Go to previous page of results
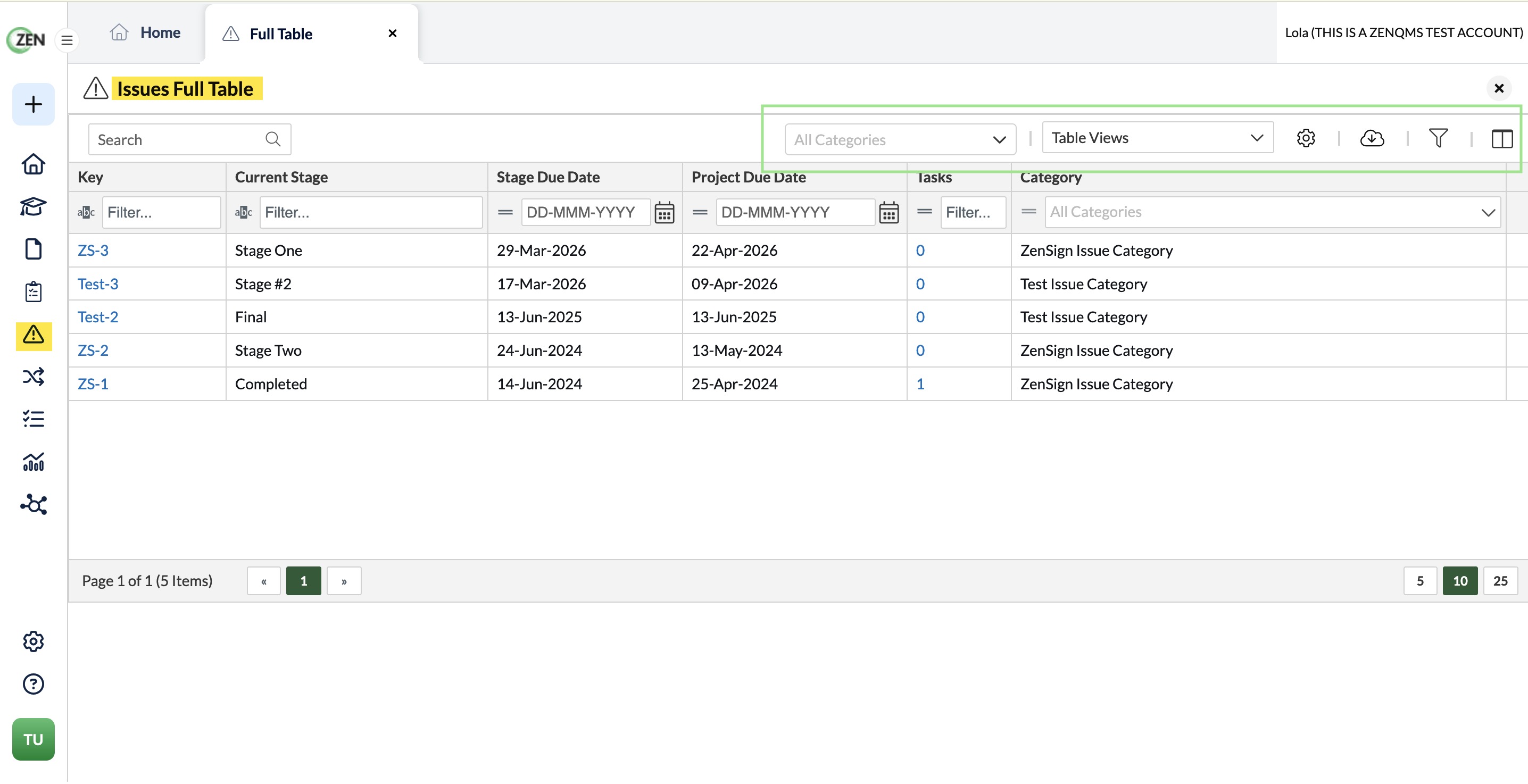This screenshot has width=1528, height=784. pos(264,582)
